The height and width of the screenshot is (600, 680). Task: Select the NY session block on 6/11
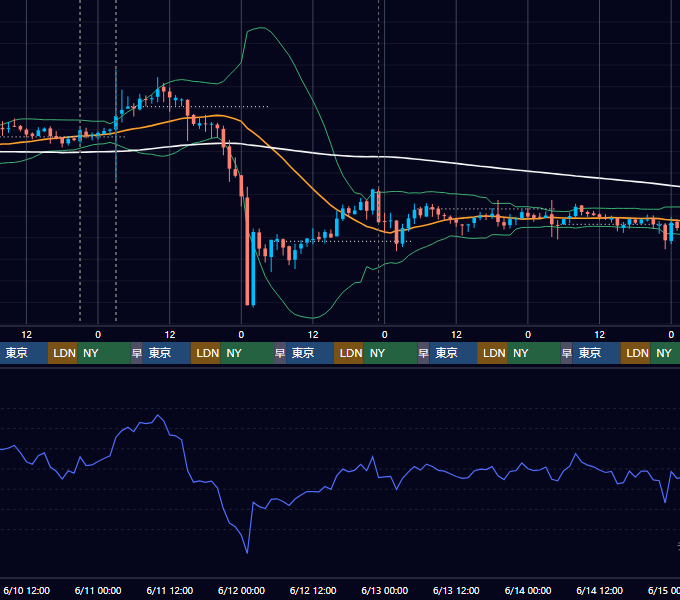[247, 353]
